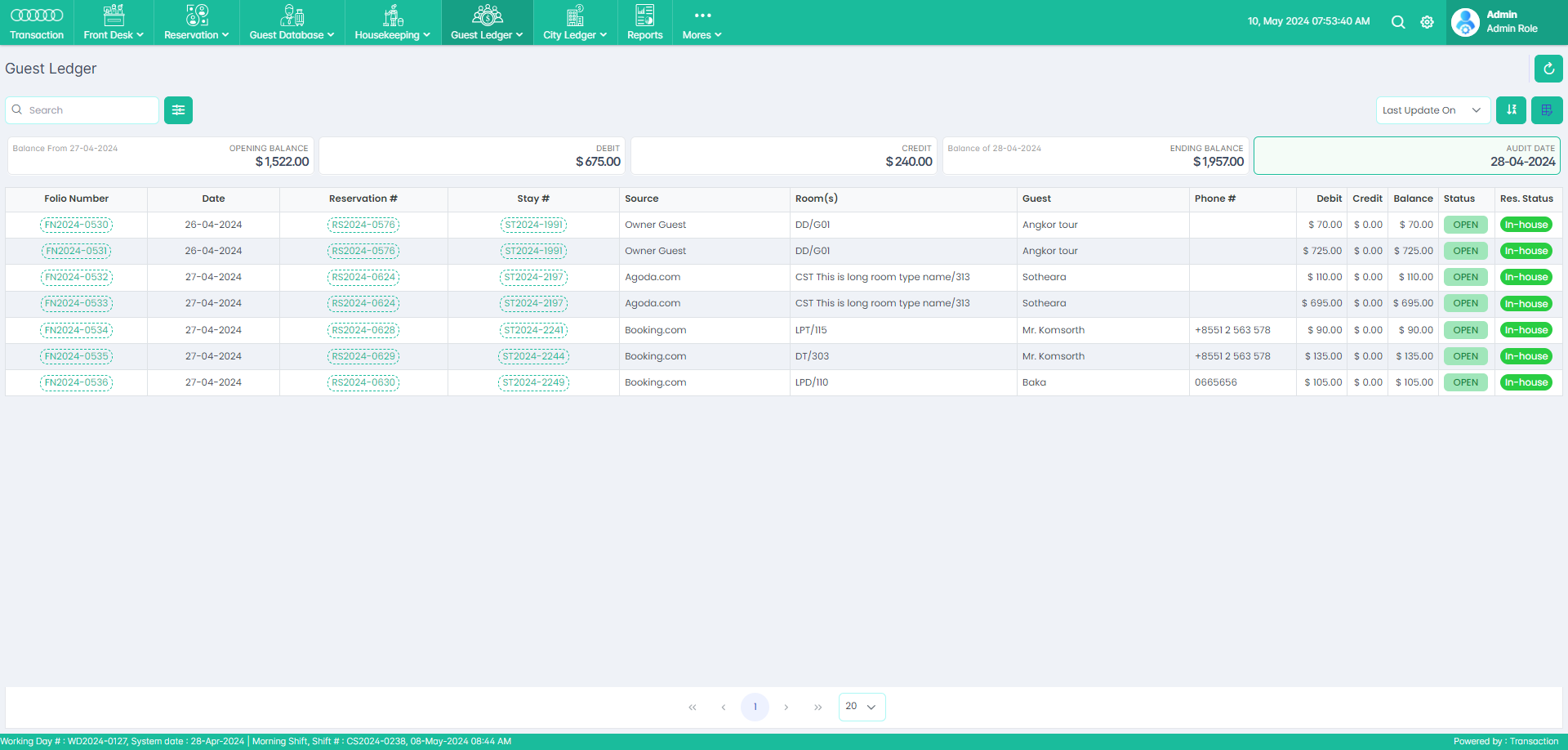Open folio FN2024-0535
Viewport: 1568px width, 750px height.
pos(77,356)
